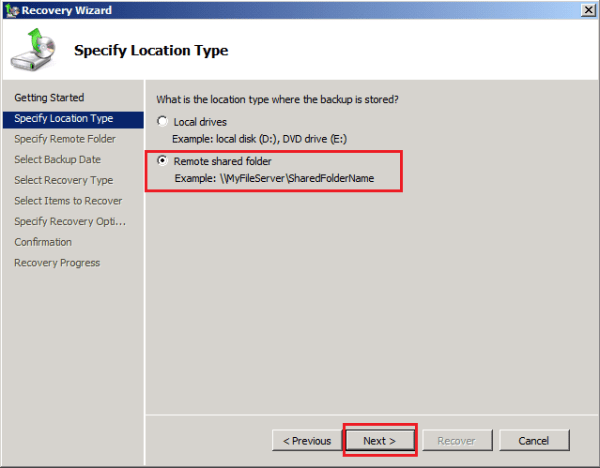The height and width of the screenshot is (468, 600).
Task: Close the Recovery Wizard window
Action: pyautogui.click(x=588, y=10)
